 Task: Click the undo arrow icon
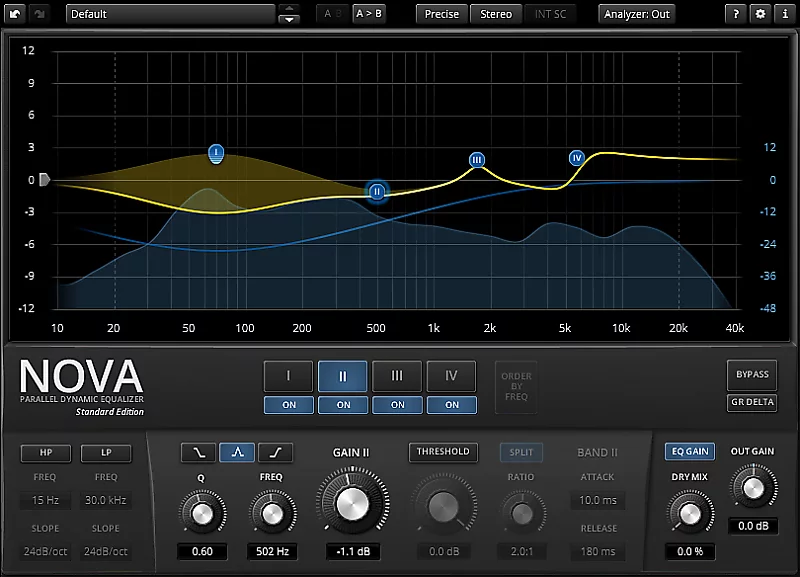15,14
